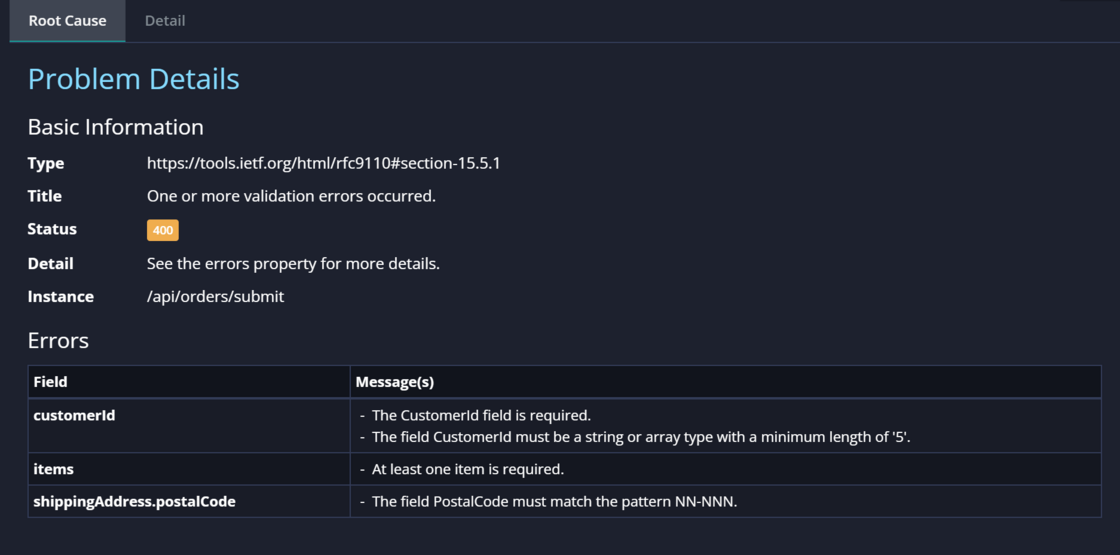Click the orange 400 status badge
1120x555 pixels.
point(163,231)
